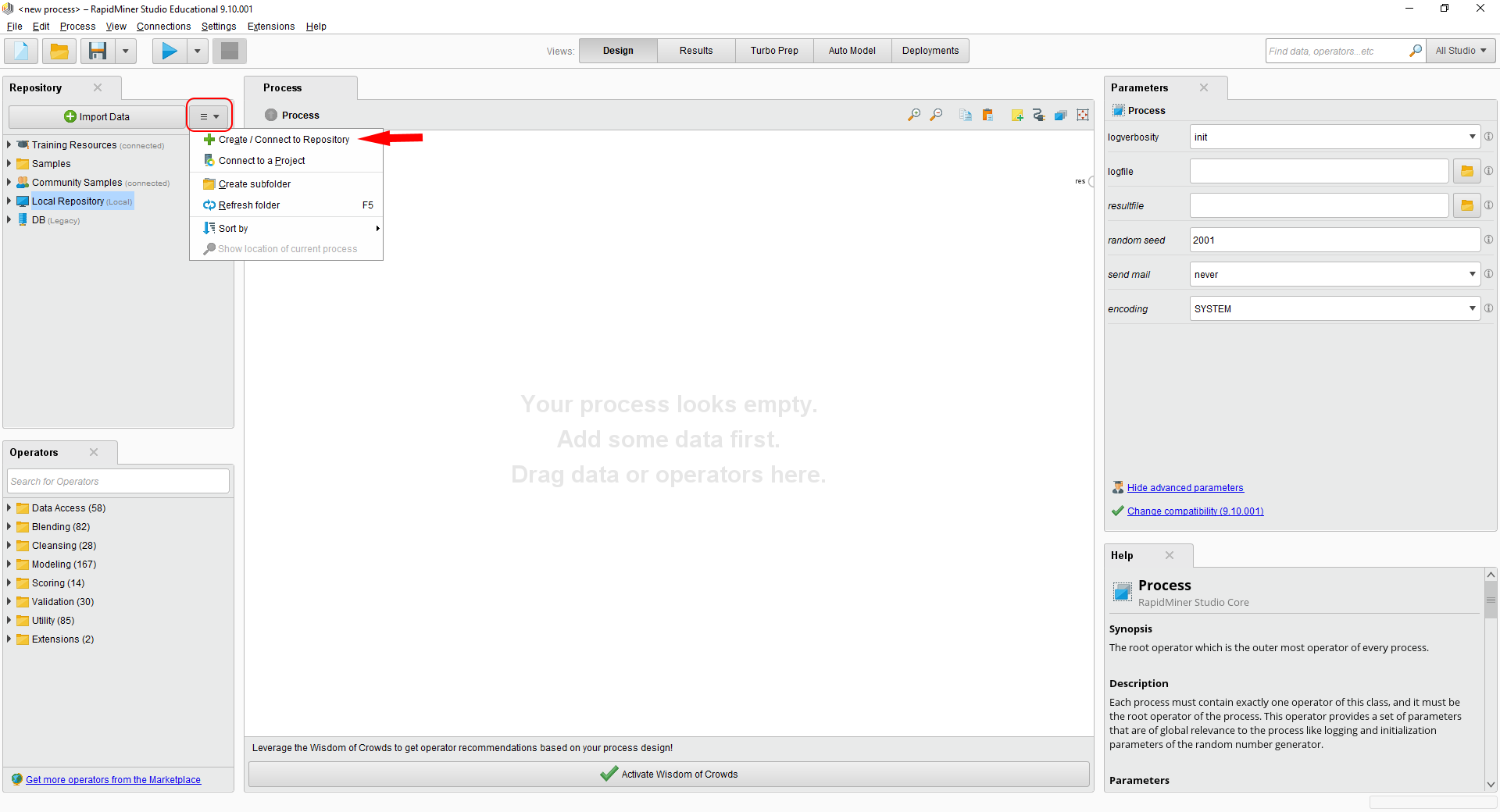Click the auto-wire connections plug icon
The height and width of the screenshot is (812, 1500).
(1039, 116)
